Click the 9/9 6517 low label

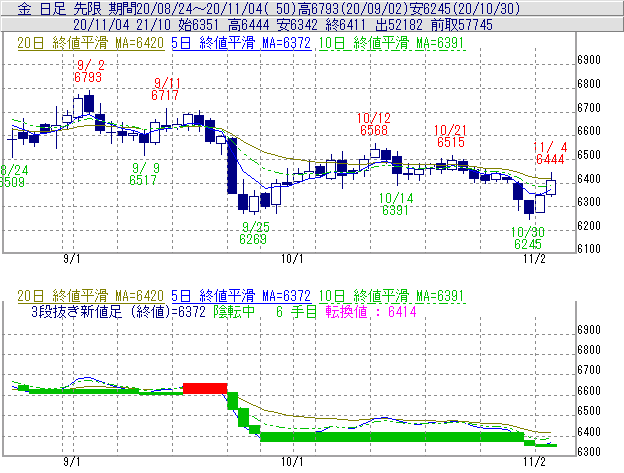(143, 174)
